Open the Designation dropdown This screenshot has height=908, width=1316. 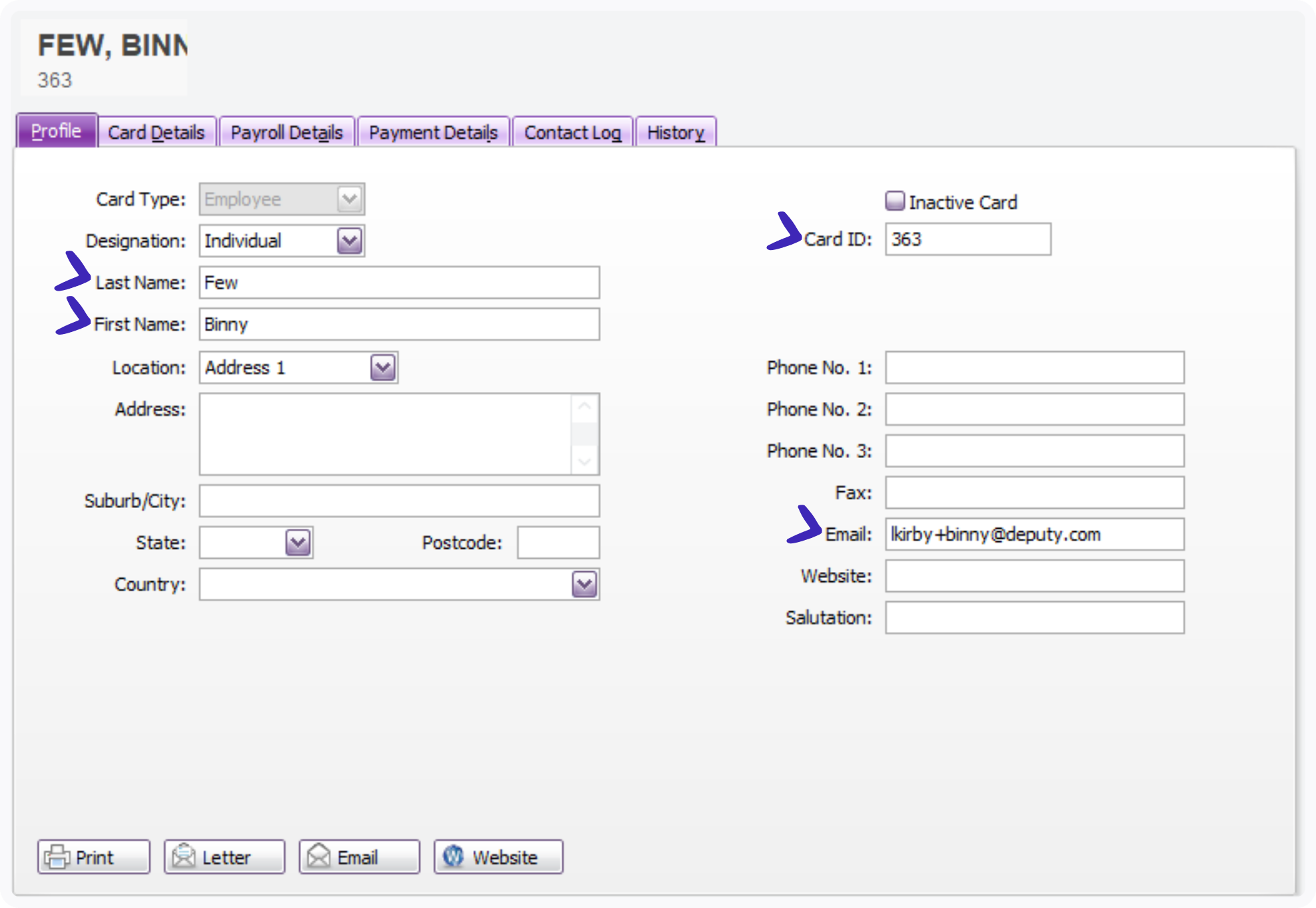(349, 241)
